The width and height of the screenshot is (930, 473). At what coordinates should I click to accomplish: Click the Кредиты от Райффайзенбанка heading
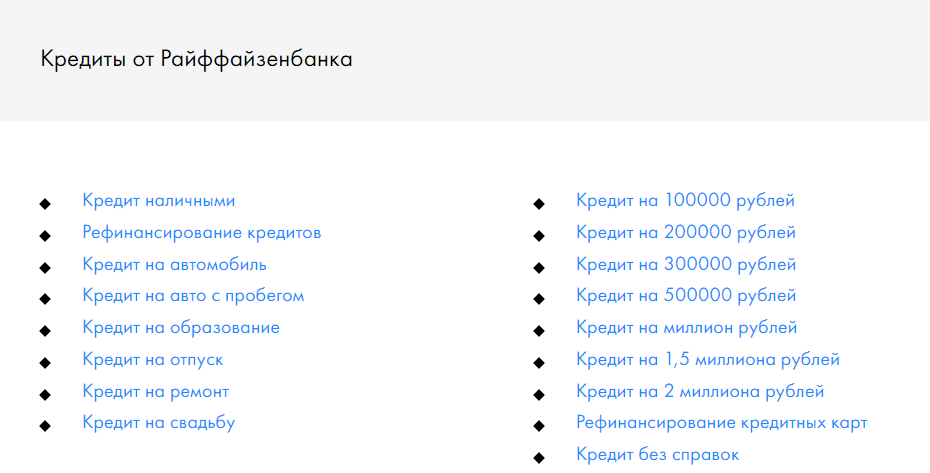click(x=196, y=60)
